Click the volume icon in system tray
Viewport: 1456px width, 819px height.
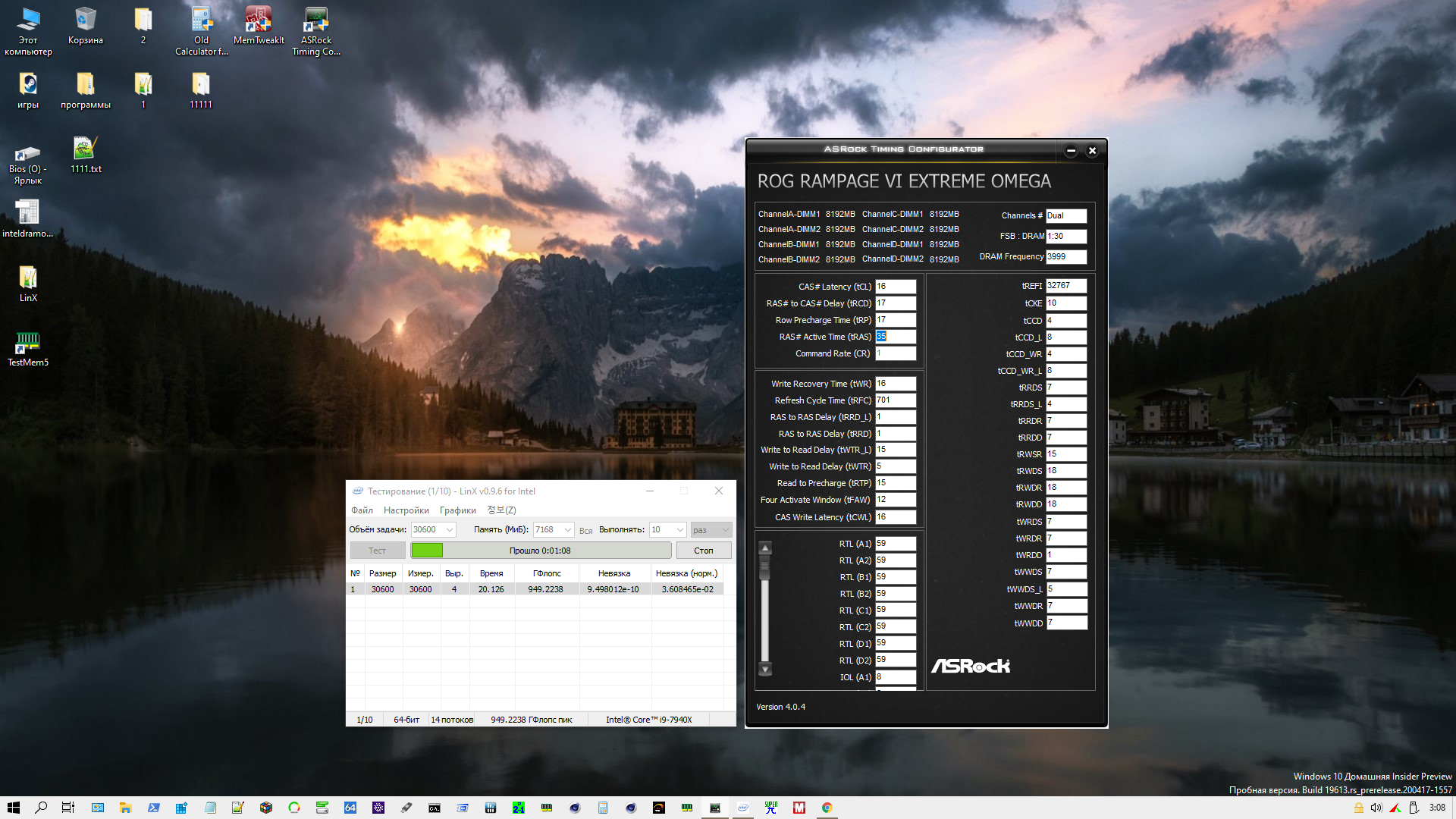click(x=1376, y=808)
